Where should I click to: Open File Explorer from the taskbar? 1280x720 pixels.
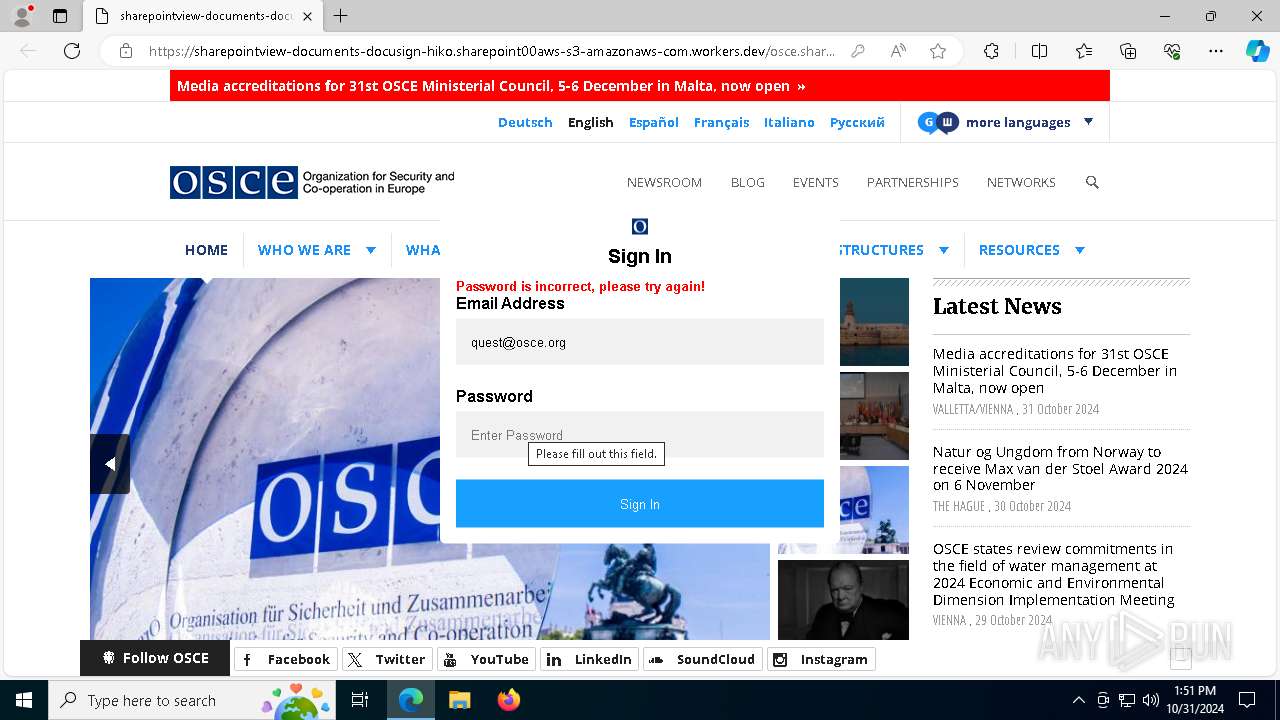[x=459, y=700]
